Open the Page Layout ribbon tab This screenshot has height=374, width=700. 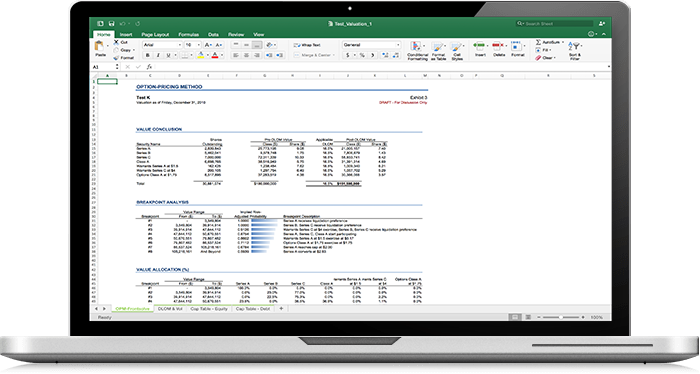[x=155, y=34]
